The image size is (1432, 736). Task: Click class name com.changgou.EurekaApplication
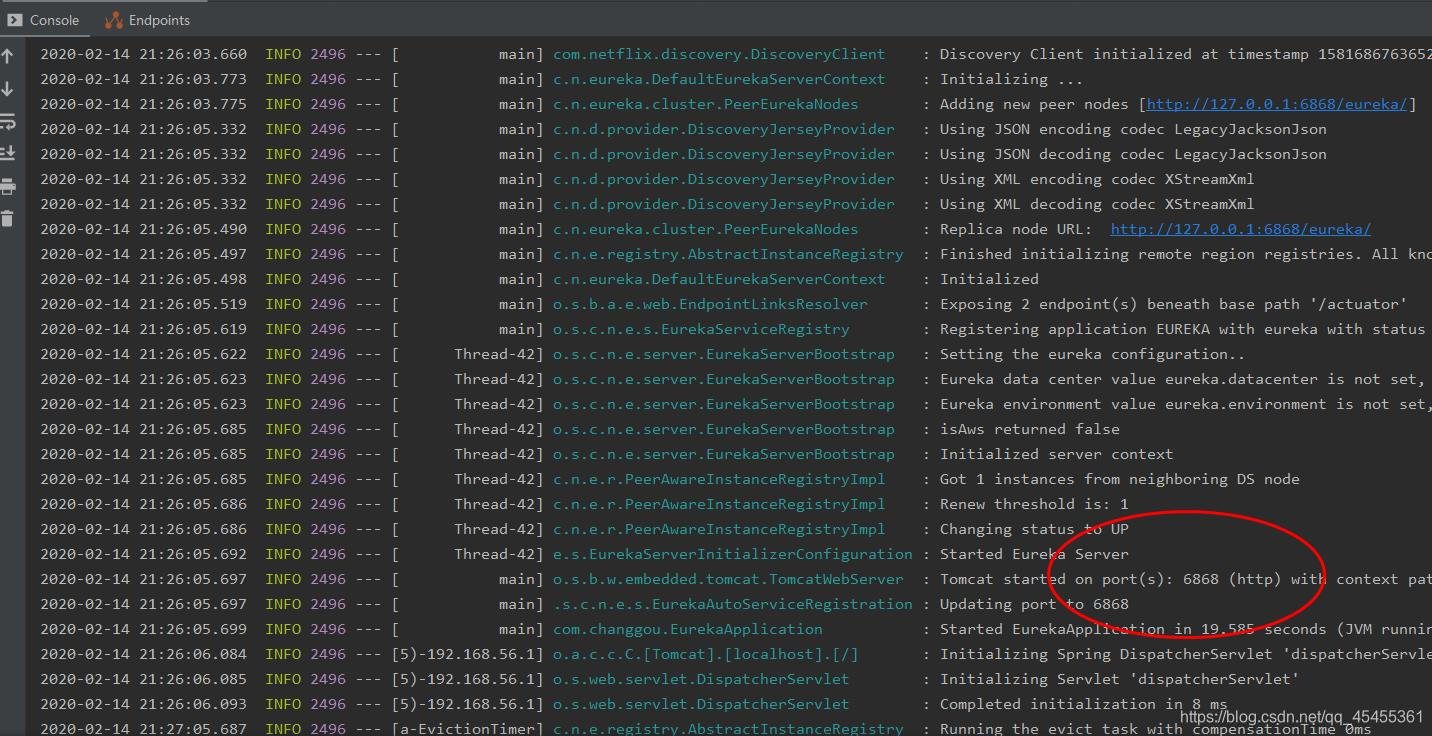coord(688,629)
